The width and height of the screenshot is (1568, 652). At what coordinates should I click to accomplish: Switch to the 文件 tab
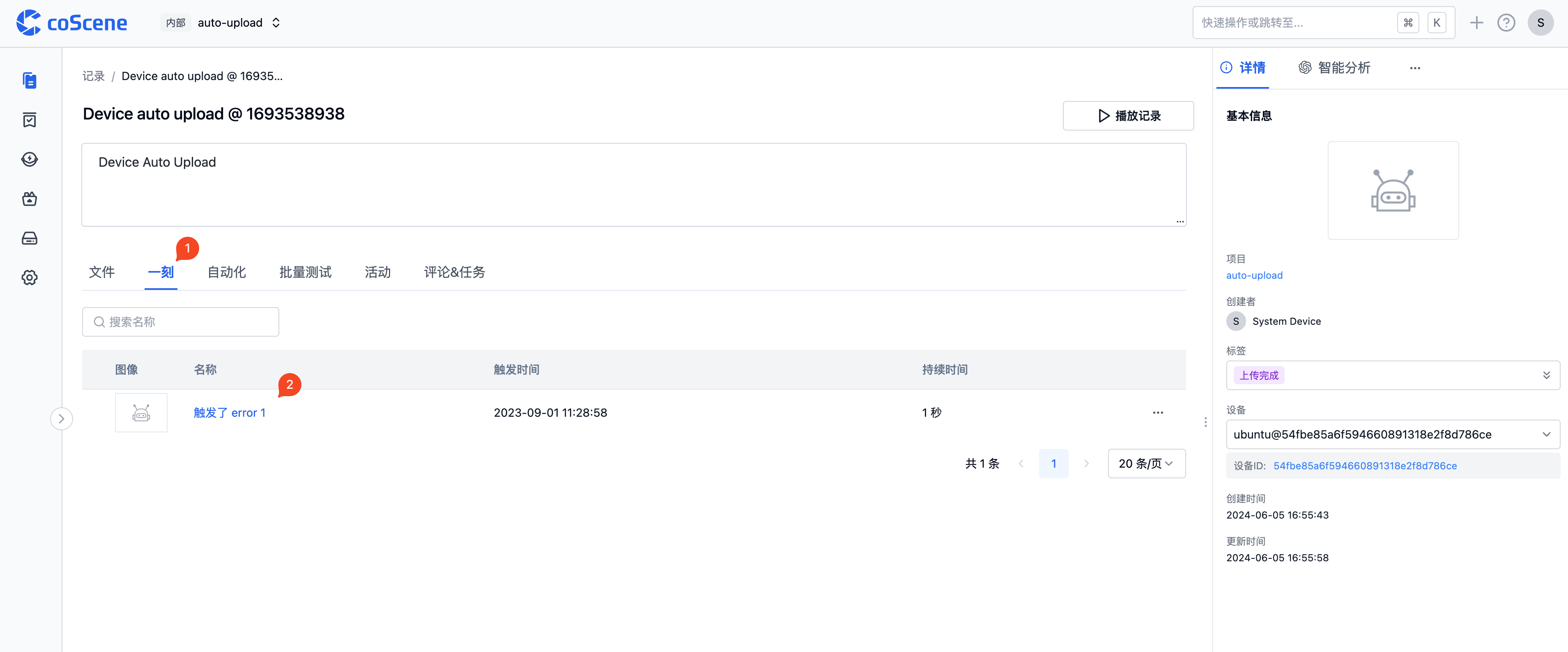(102, 272)
